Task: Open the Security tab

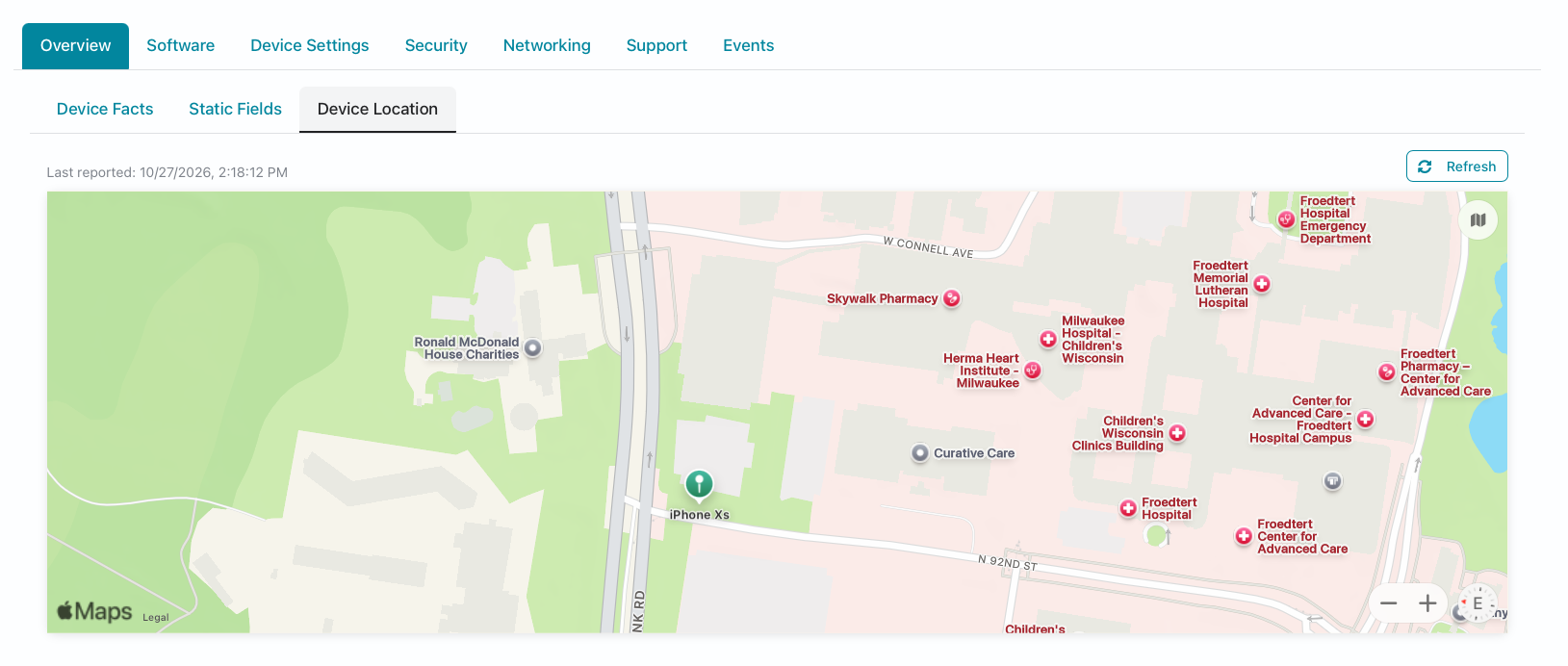Action: click(x=436, y=45)
